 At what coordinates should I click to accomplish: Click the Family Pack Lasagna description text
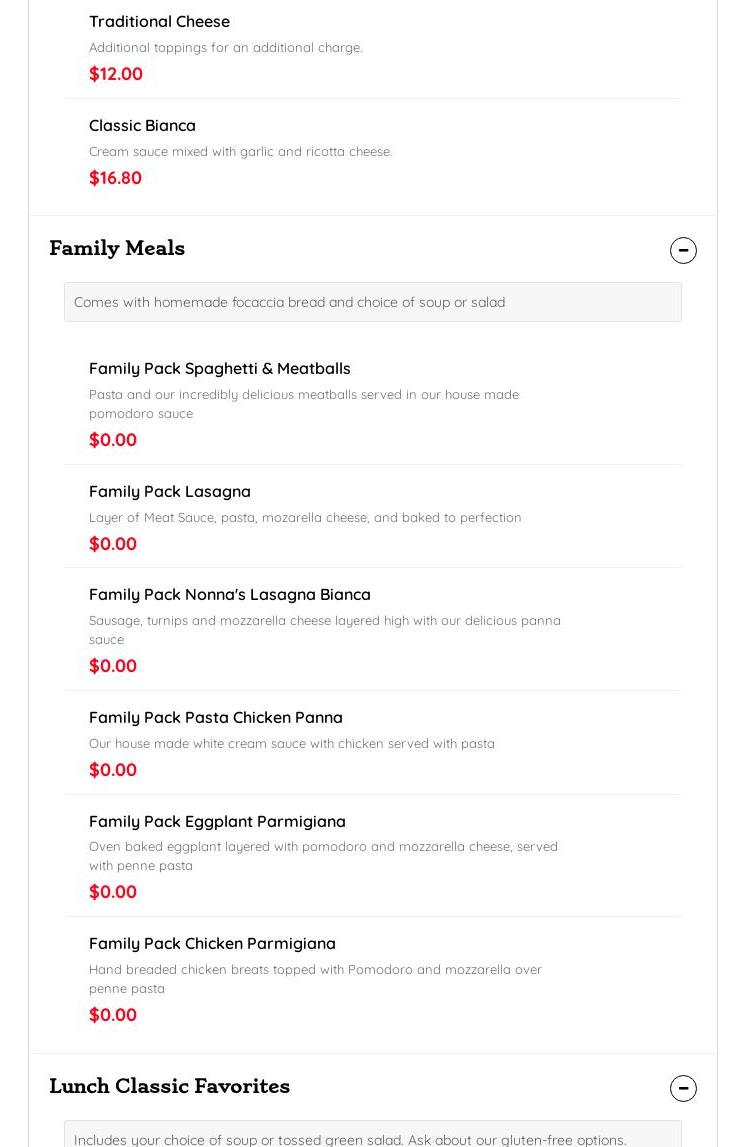(305, 517)
